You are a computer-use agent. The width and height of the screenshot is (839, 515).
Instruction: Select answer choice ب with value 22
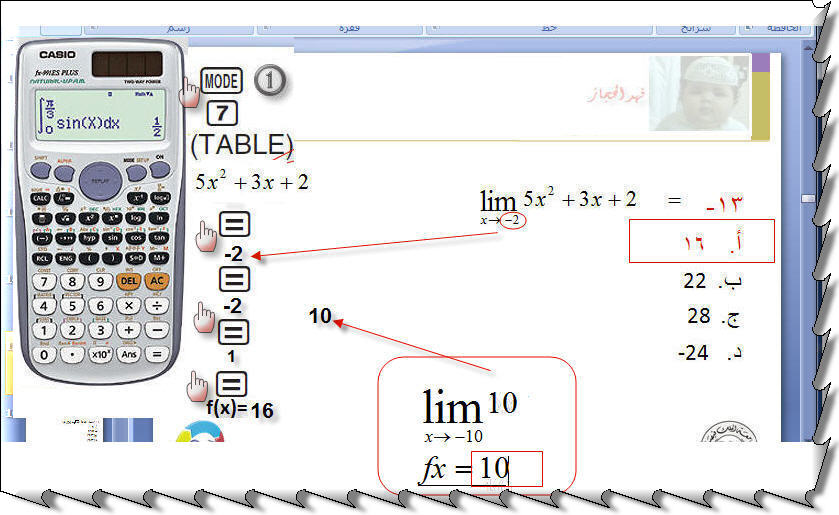(x=709, y=282)
